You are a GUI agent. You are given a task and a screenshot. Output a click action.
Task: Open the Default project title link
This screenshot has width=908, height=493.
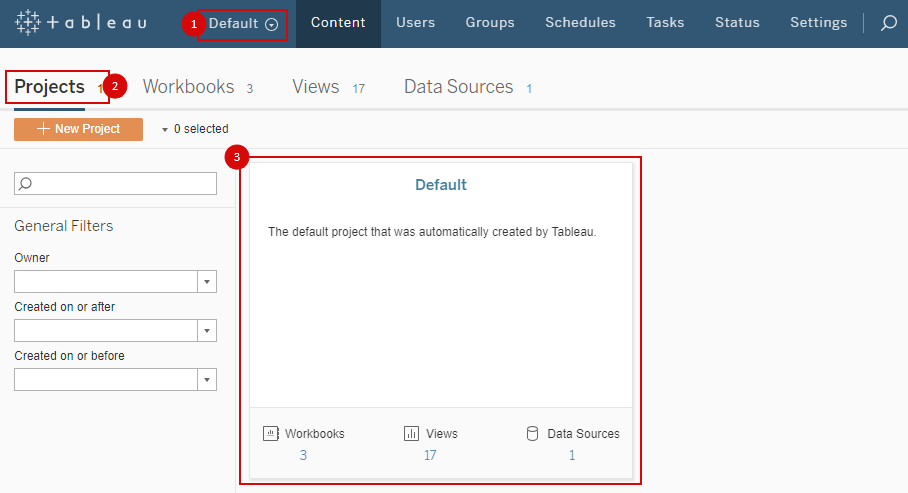pyautogui.click(x=441, y=185)
